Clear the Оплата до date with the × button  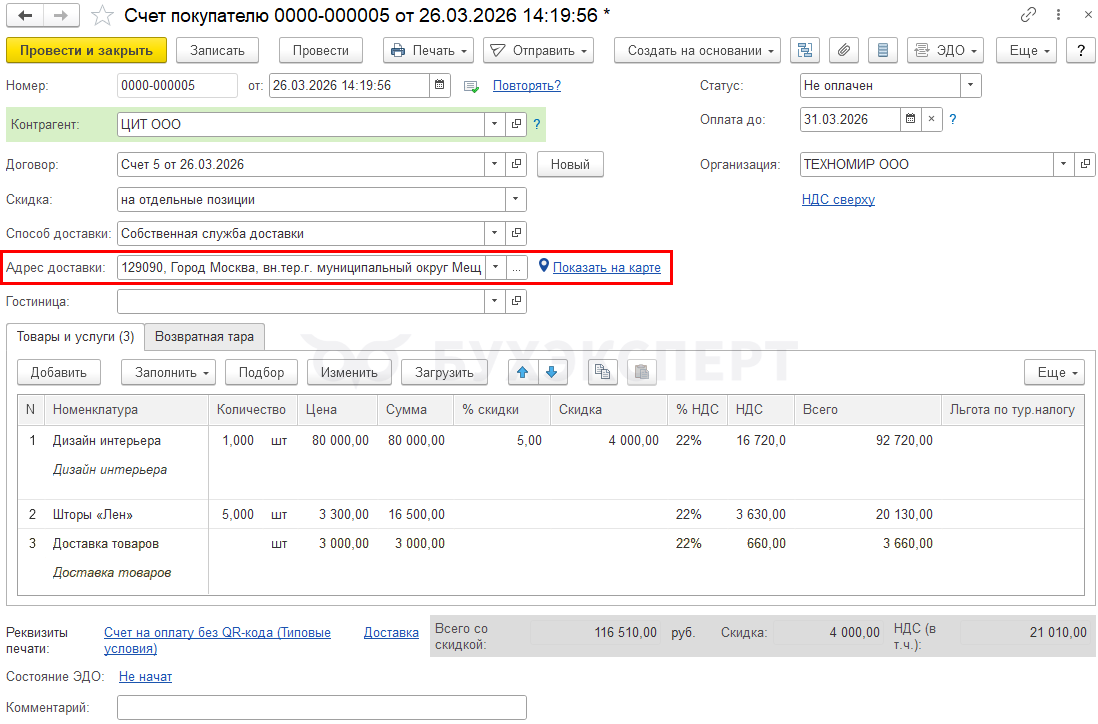point(932,119)
